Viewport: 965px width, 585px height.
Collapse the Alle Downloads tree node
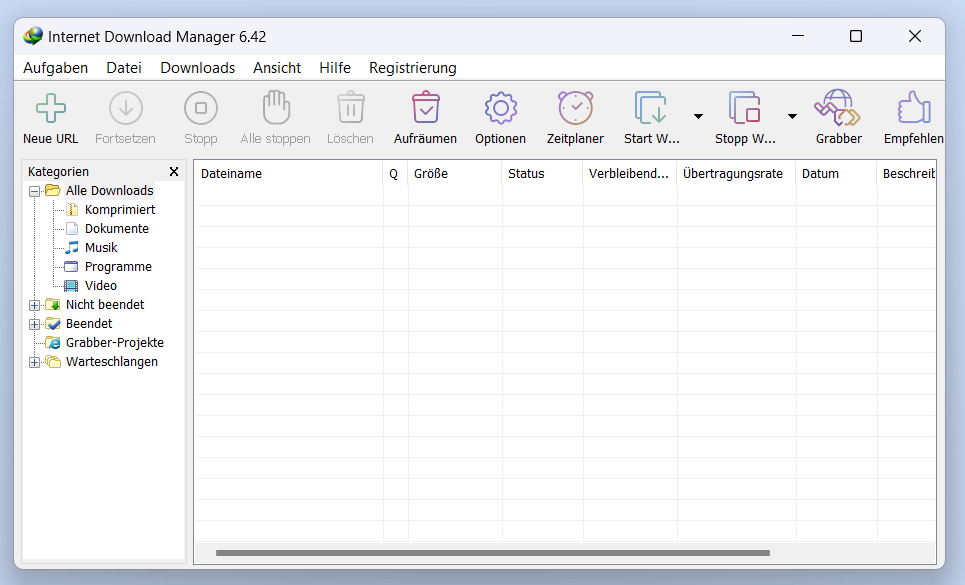pyautogui.click(x=34, y=191)
